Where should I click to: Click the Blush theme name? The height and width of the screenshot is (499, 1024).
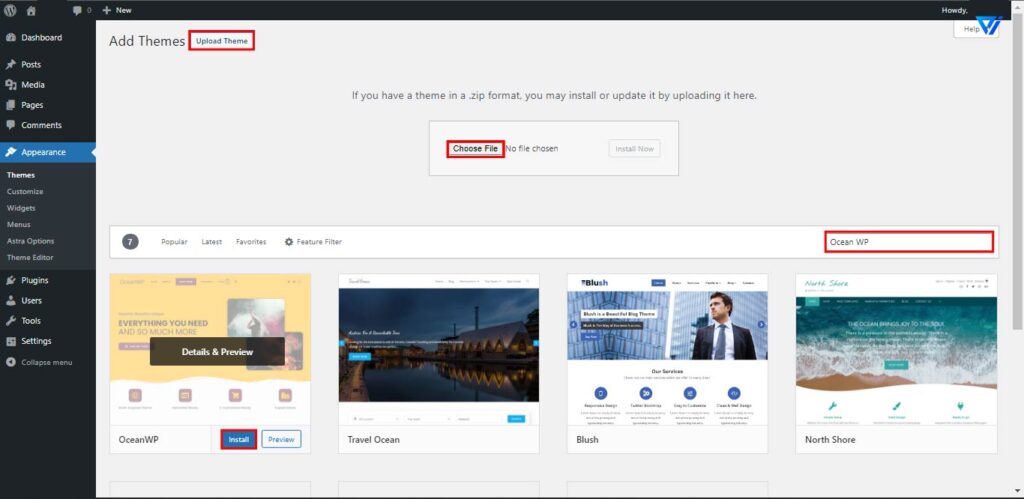[x=587, y=440]
